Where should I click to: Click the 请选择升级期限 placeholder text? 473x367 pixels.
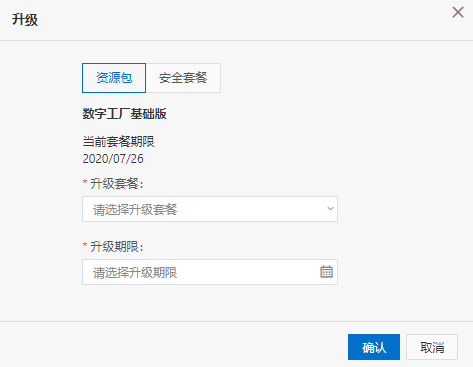(x=135, y=272)
